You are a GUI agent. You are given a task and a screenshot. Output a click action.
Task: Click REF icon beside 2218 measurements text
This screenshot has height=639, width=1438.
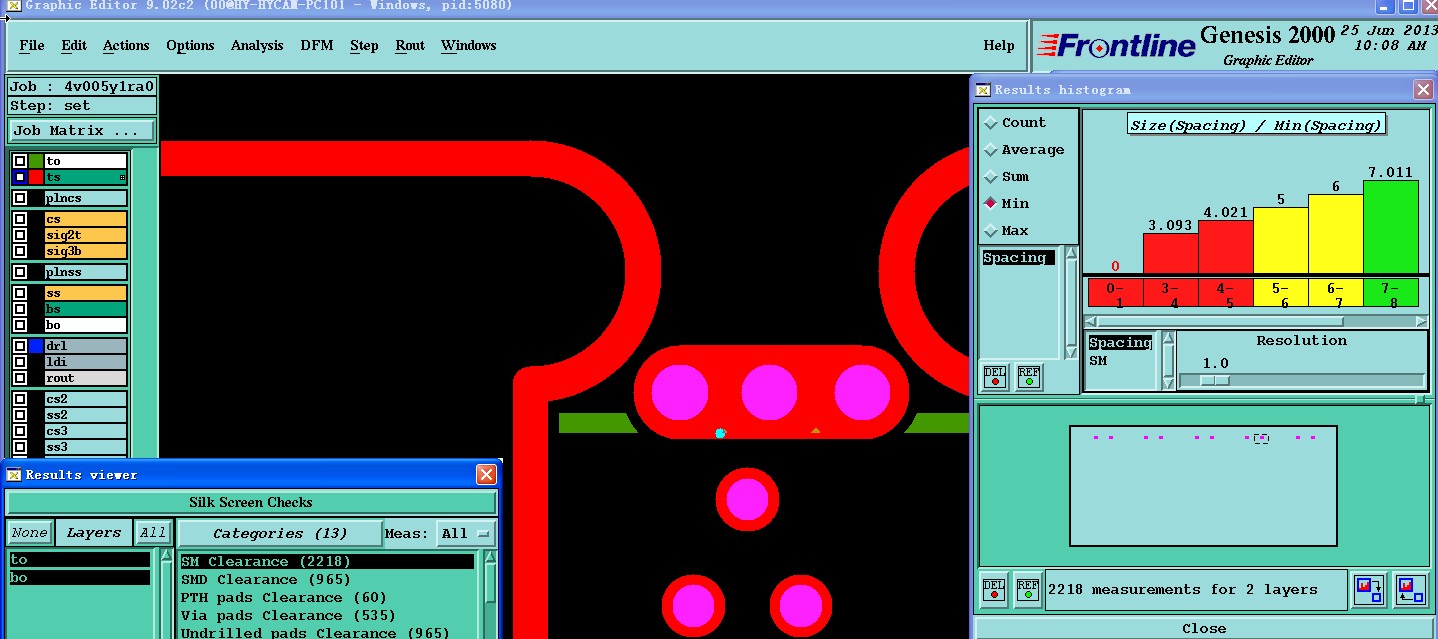point(1027,589)
